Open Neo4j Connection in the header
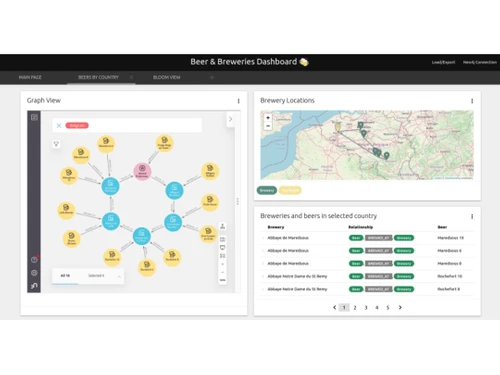500x375 pixels. point(480,62)
